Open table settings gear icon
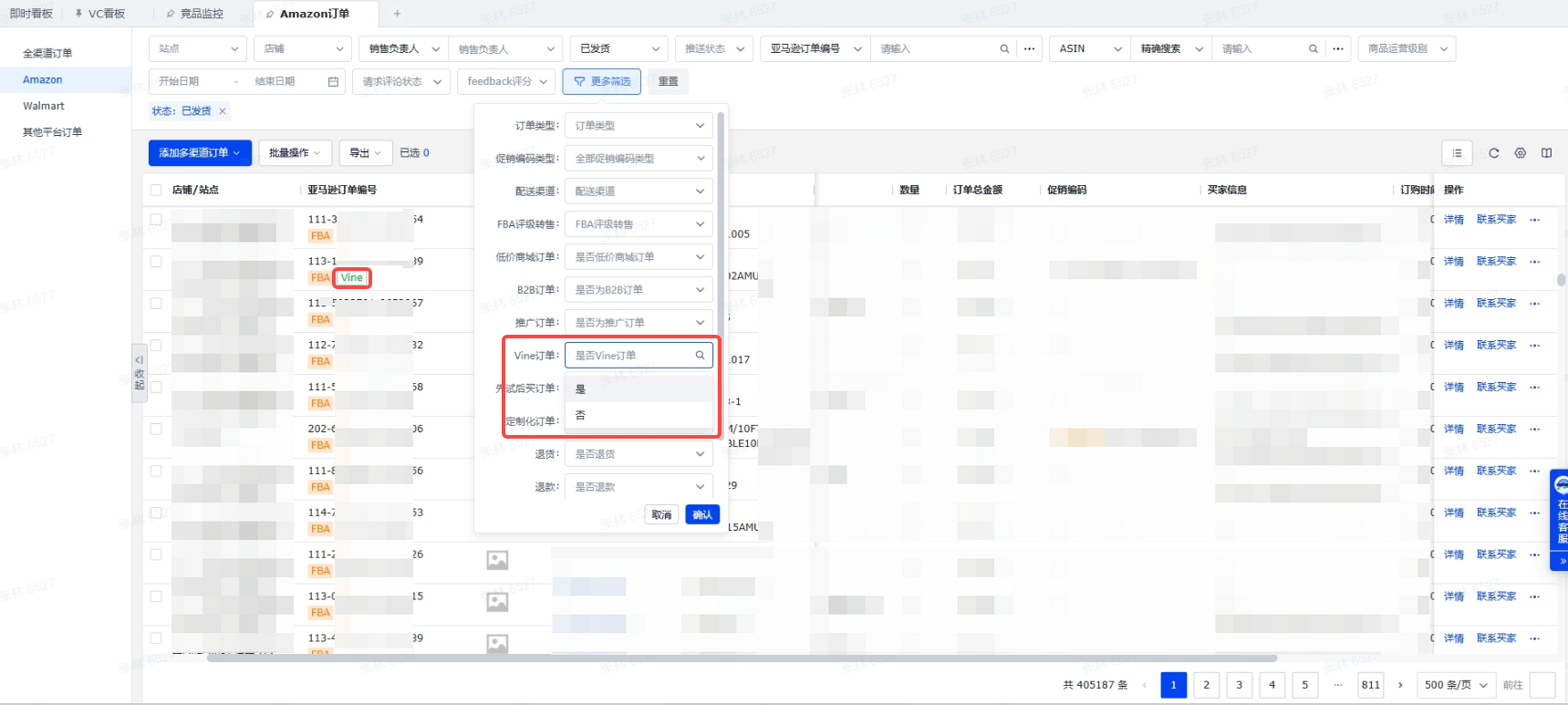Viewport: 1568px width, 705px height. [x=1521, y=153]
